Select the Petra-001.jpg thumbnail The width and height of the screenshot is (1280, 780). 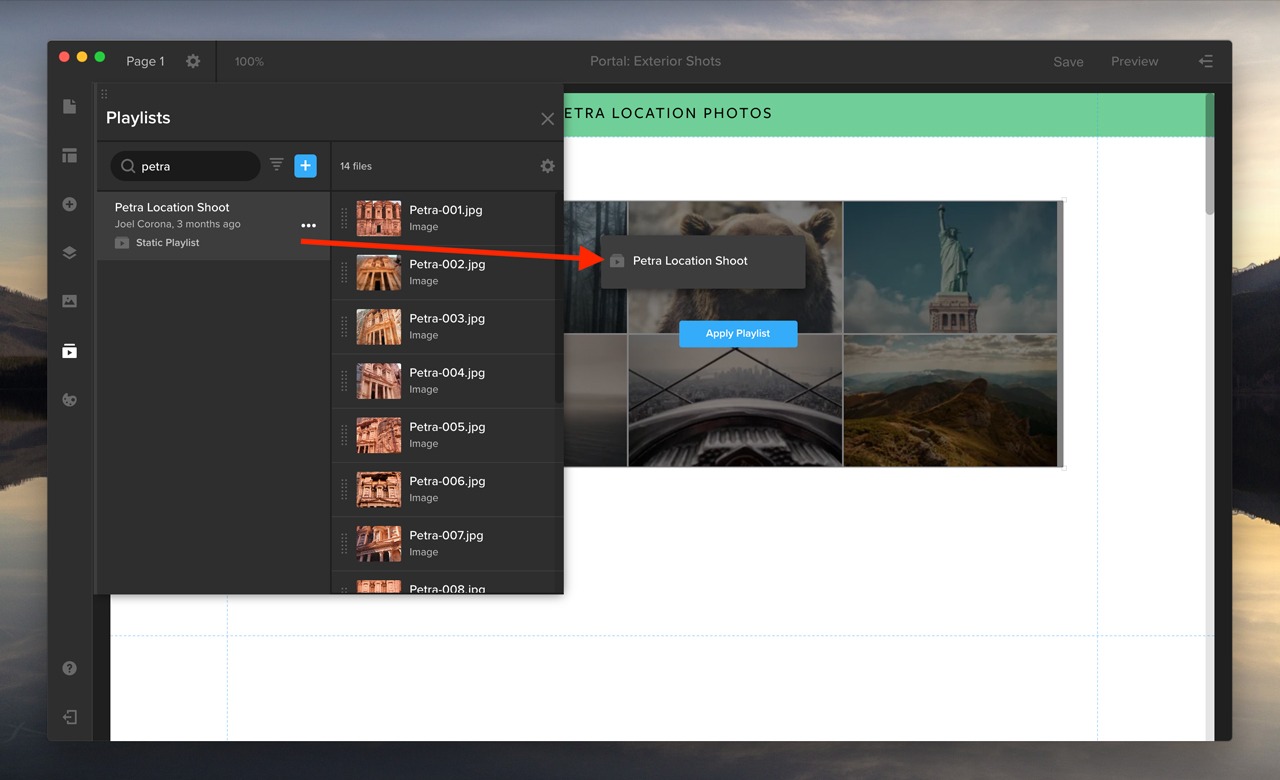[x=379, y=218]
